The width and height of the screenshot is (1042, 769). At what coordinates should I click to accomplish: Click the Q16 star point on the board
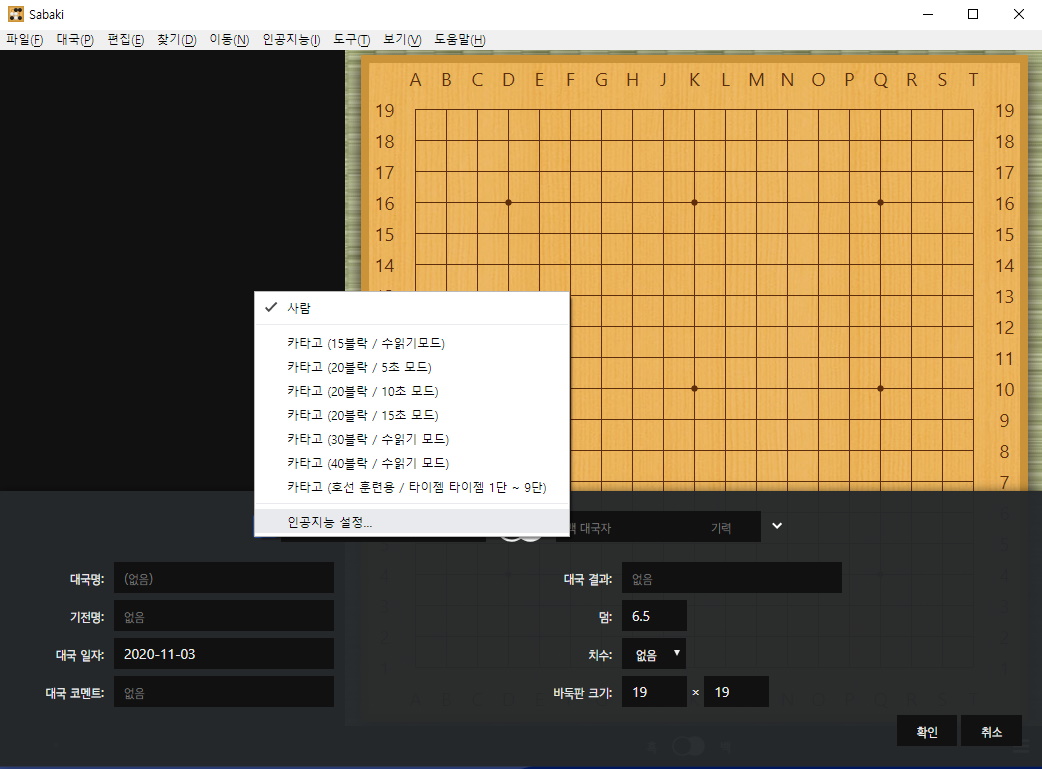pos(881,203)
